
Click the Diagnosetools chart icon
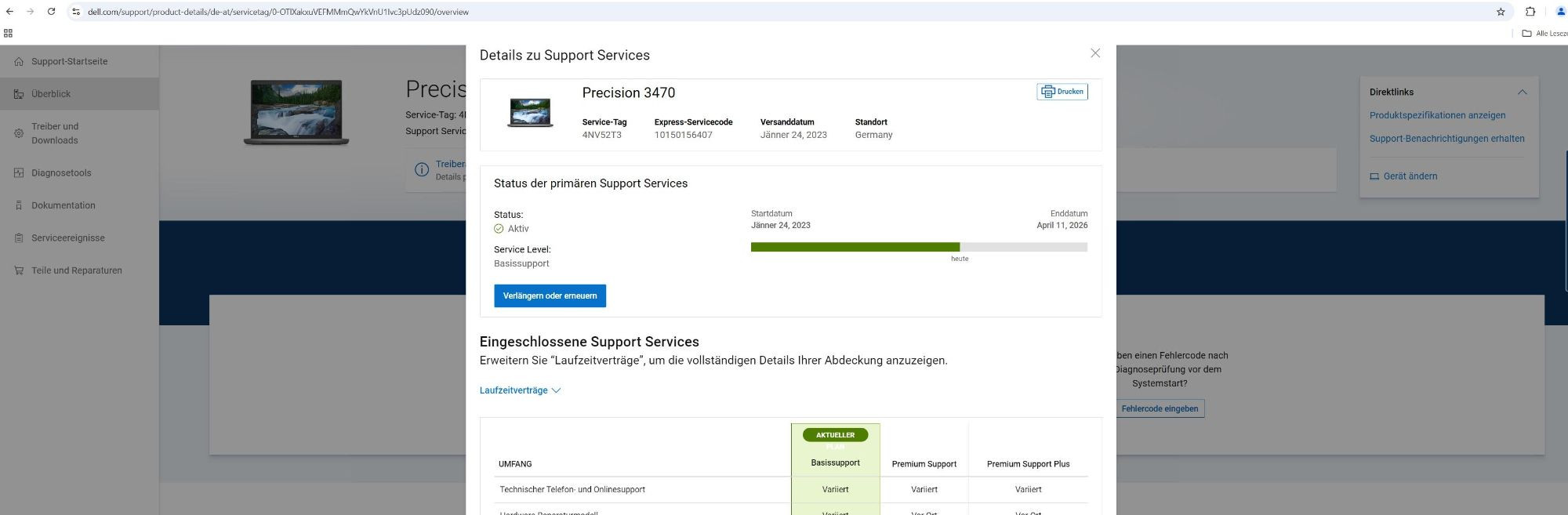tap(19, 173)
